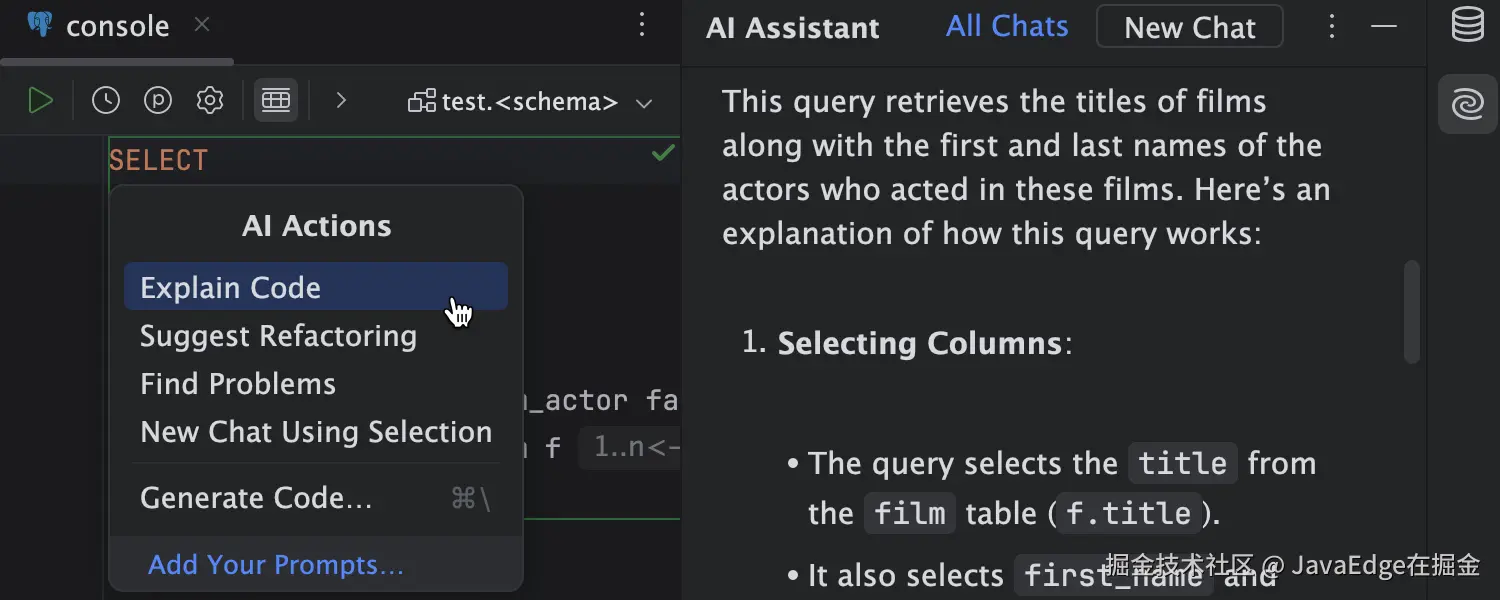Open the test.<schema> selector dropdown

click(x=530, y=102)
